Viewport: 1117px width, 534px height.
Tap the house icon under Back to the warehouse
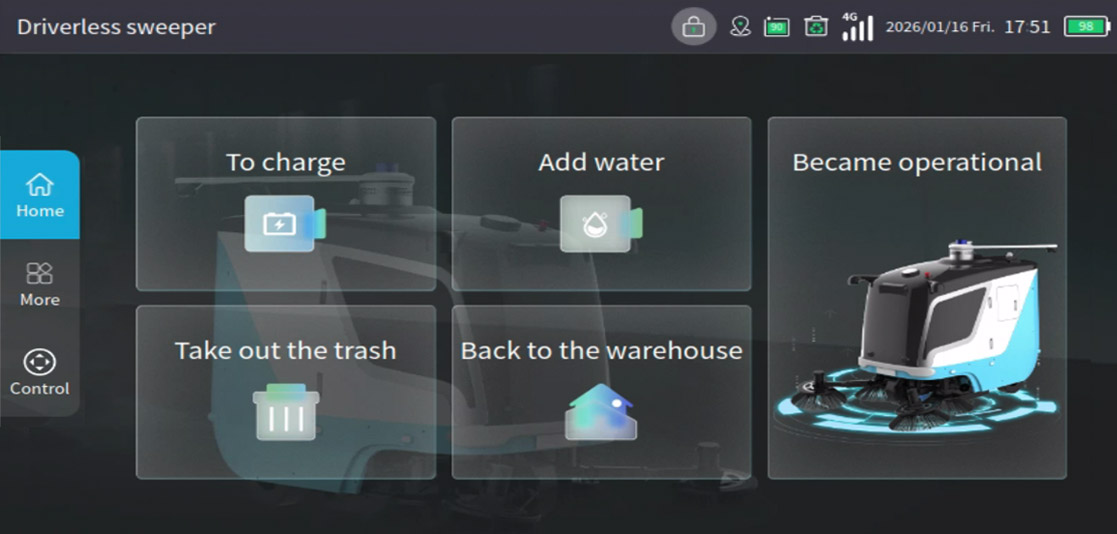point(600,412)
